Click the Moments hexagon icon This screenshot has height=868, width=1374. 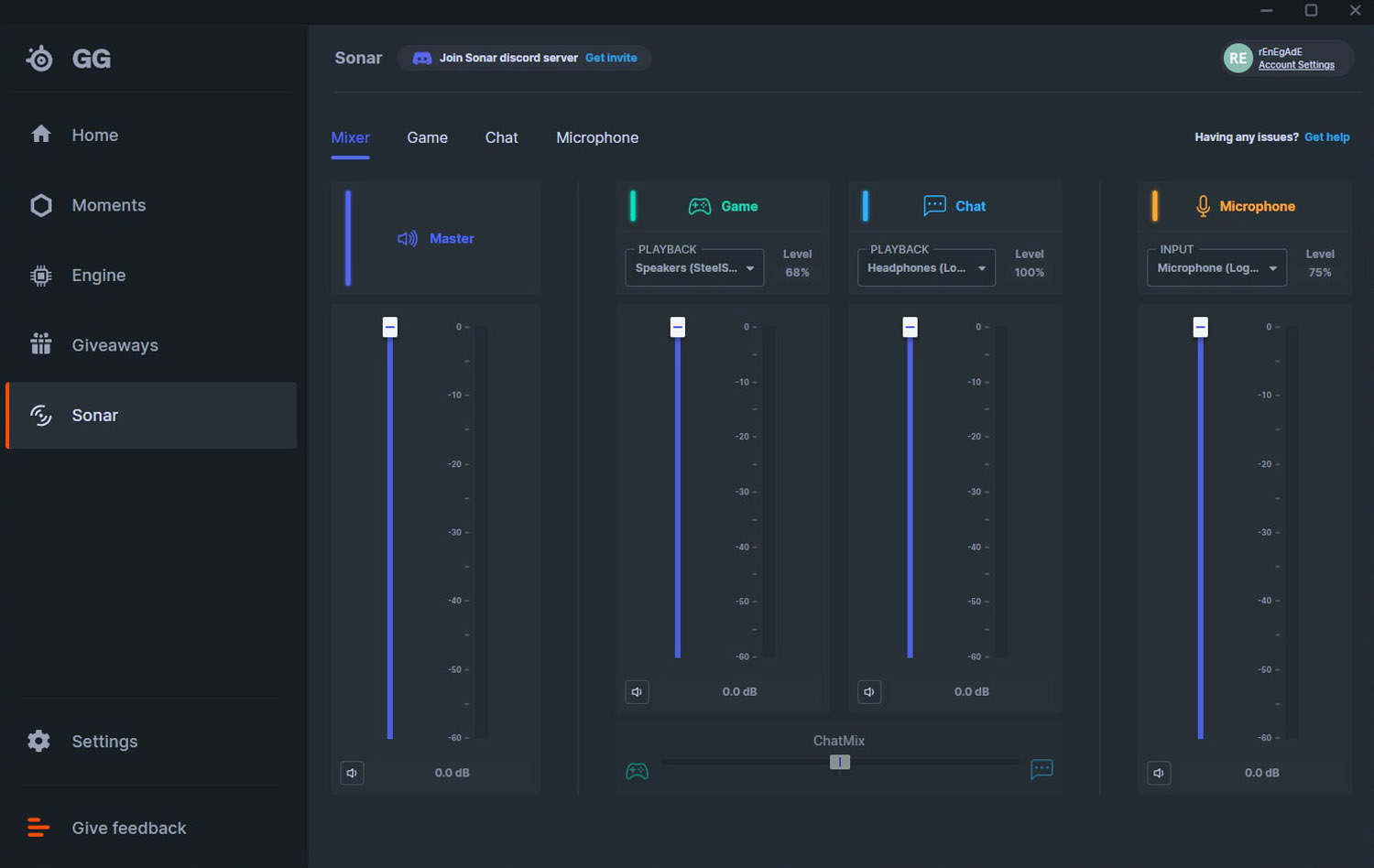pyautogui.click(x=41, y=205)
